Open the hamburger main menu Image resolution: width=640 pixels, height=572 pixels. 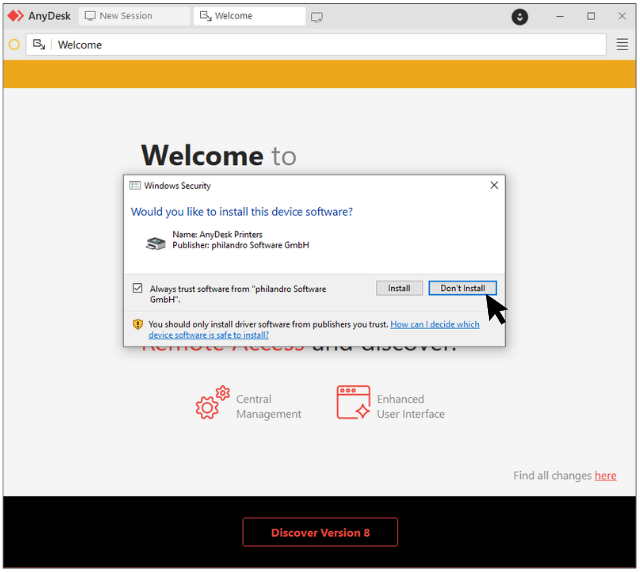(622, 45)
